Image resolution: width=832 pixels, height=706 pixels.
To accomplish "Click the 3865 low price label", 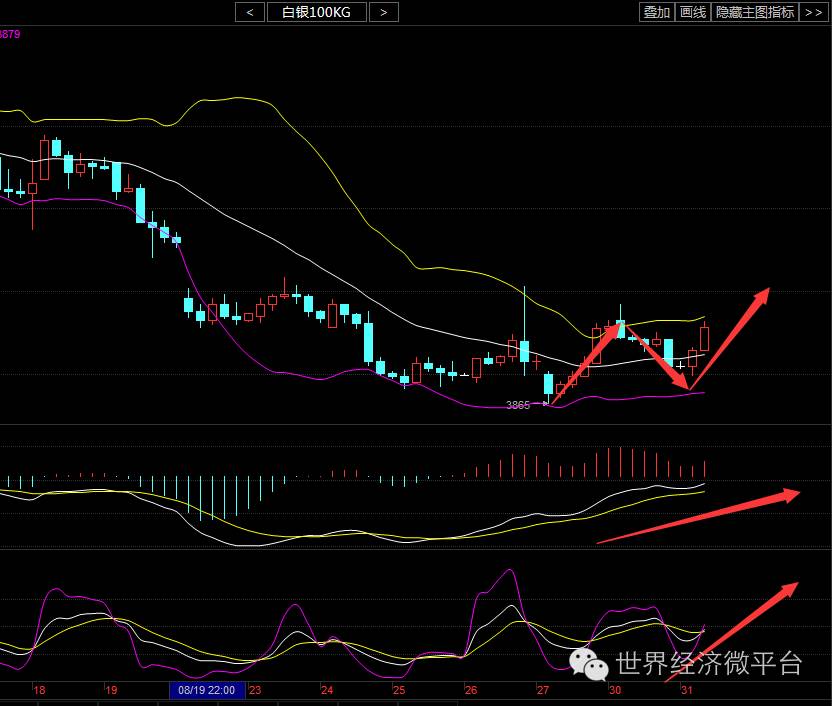I will click(x=518, y=405).
